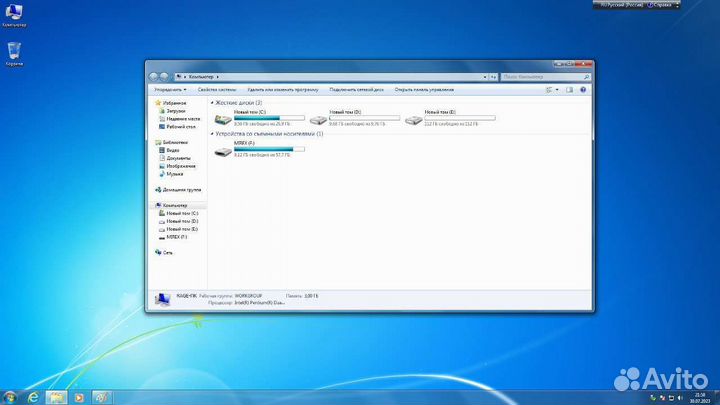
Task: Open the change view dropdown in toolbar
Action: coord(553,89)
